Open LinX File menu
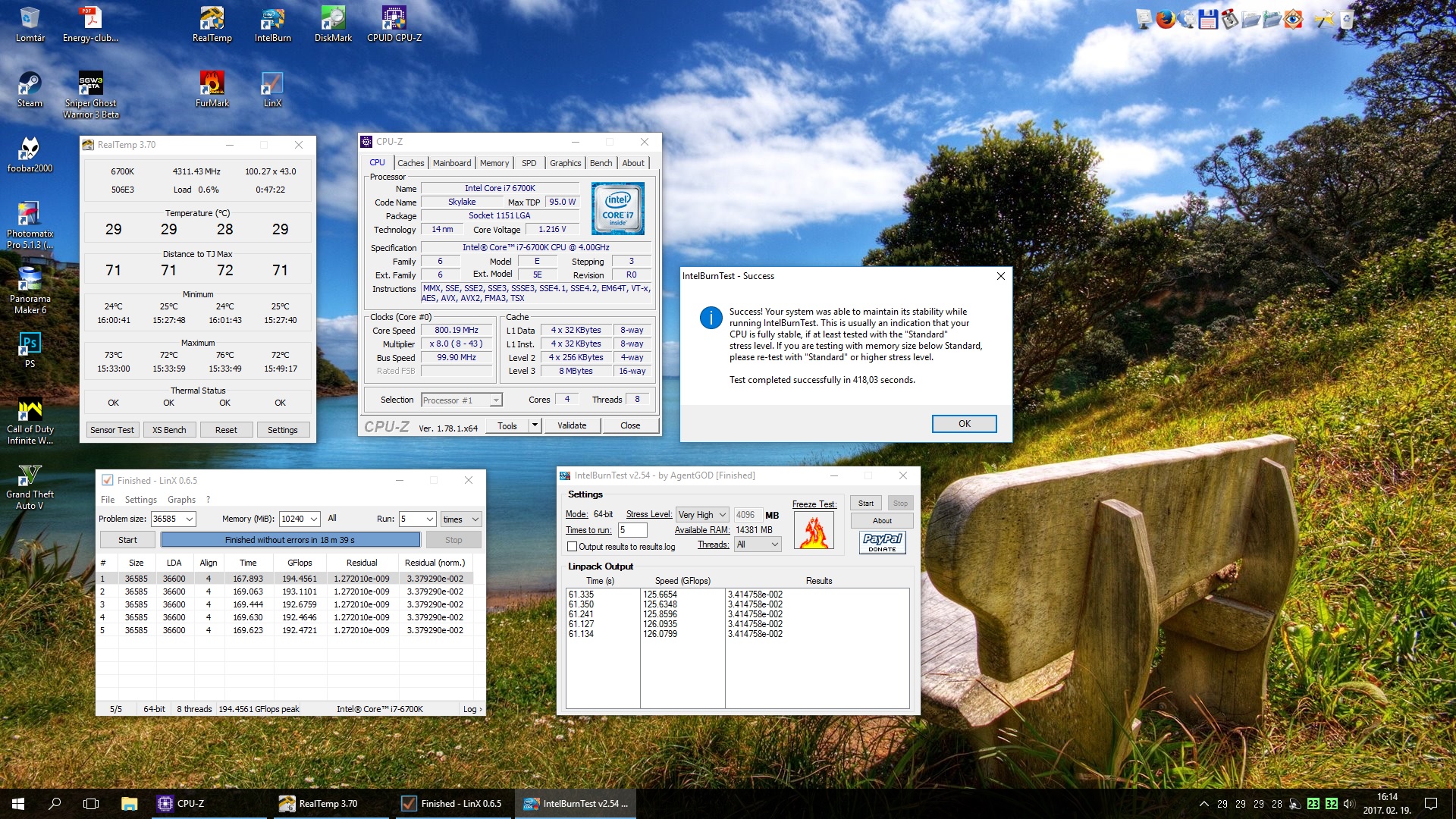 tap(108, 500)
